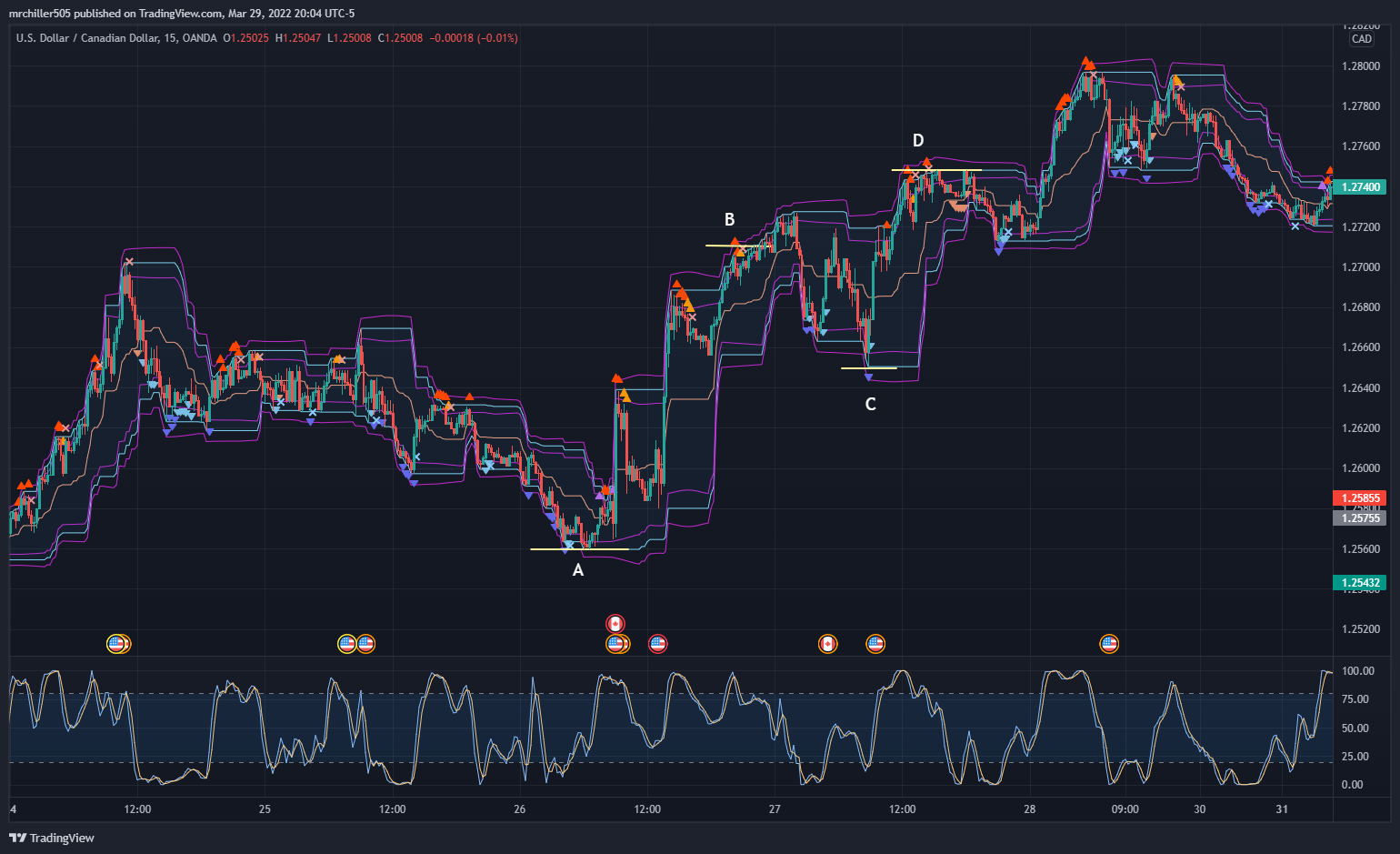This screenshot has width=1400, height=854.
Task: Click the '25' date label on the time axis
Action: coord(265,809)
